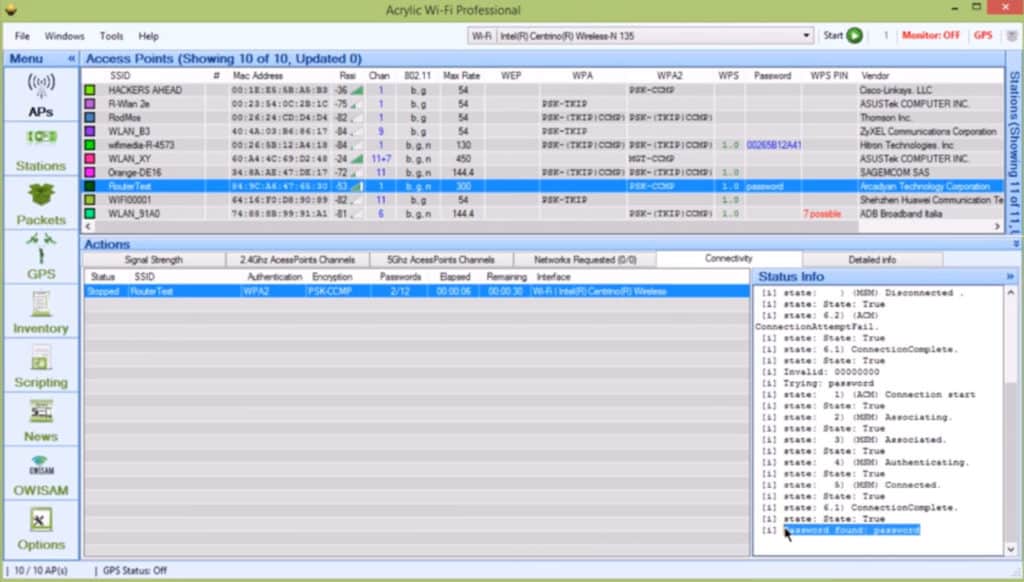Select the WLAN_91A0 access point row
1024x582 pixels.
543,214
